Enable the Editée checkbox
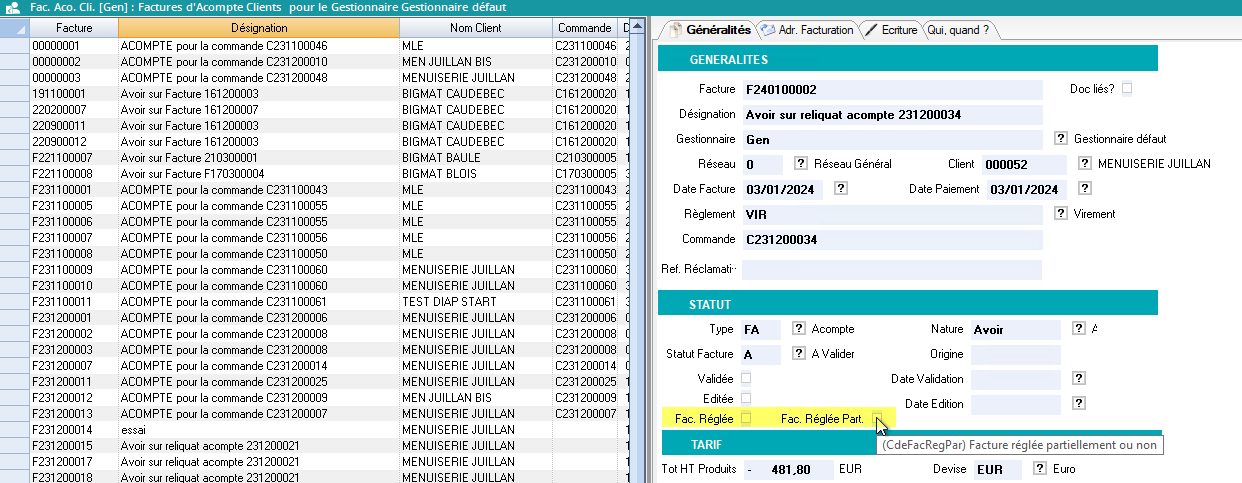Viewport: 1242px width, 483px height. point(746,399)
